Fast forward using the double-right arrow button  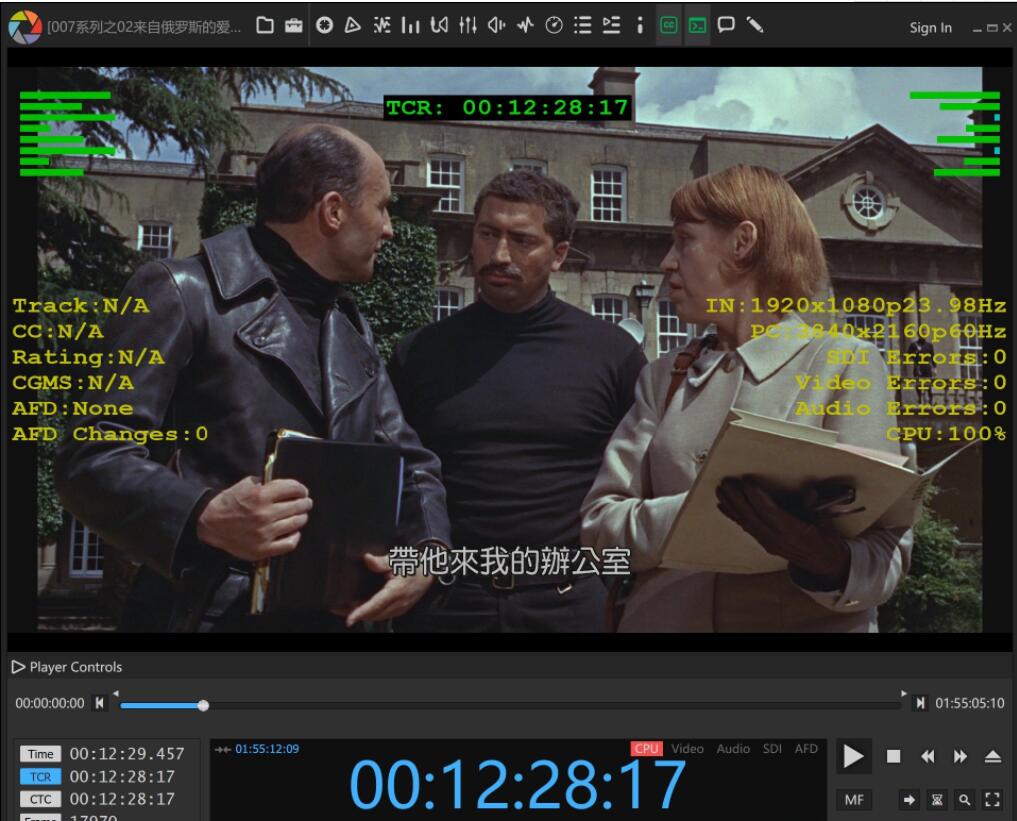pyautogui.click(x=960, y=756)
